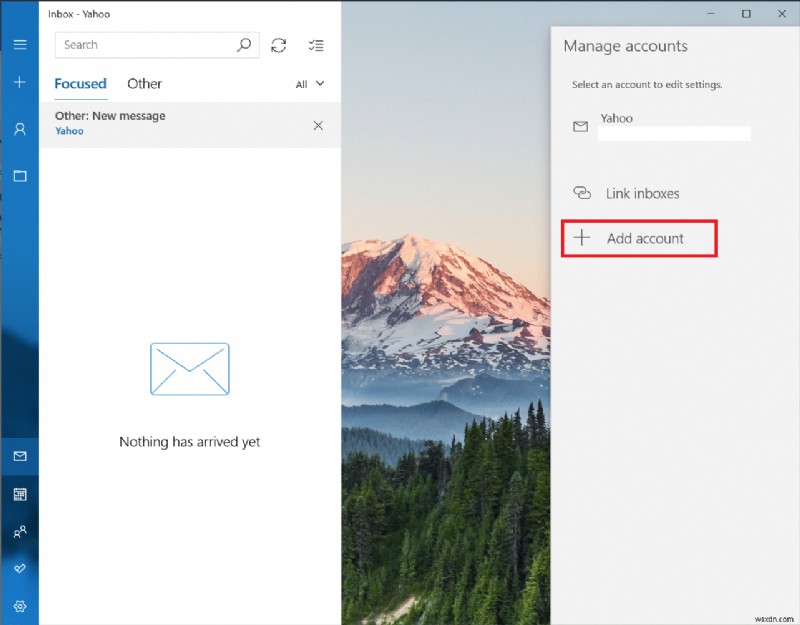This screenshot has width=800, height=625.
Task: Click inside the Search box
Action: pyautogui.click(x=157, y=45)
